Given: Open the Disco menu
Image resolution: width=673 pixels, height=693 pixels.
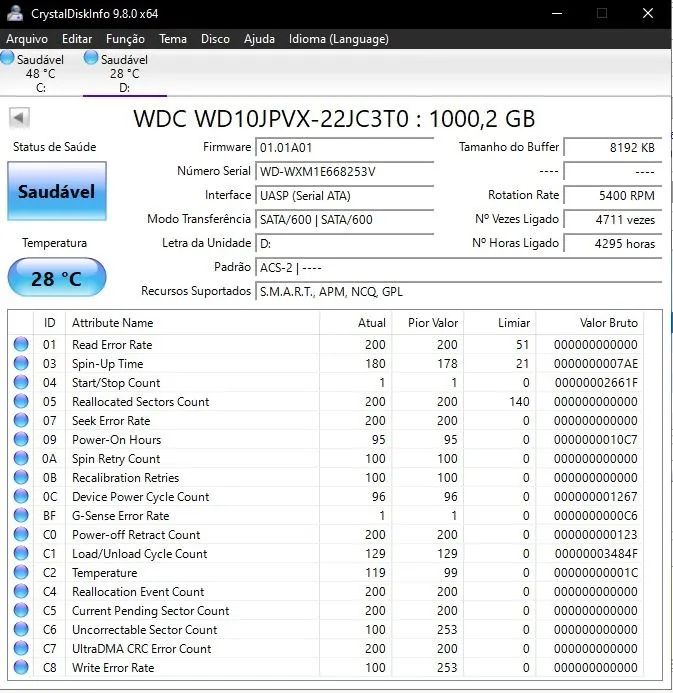Looking at the screenshot, I should [x=215, y=39].
